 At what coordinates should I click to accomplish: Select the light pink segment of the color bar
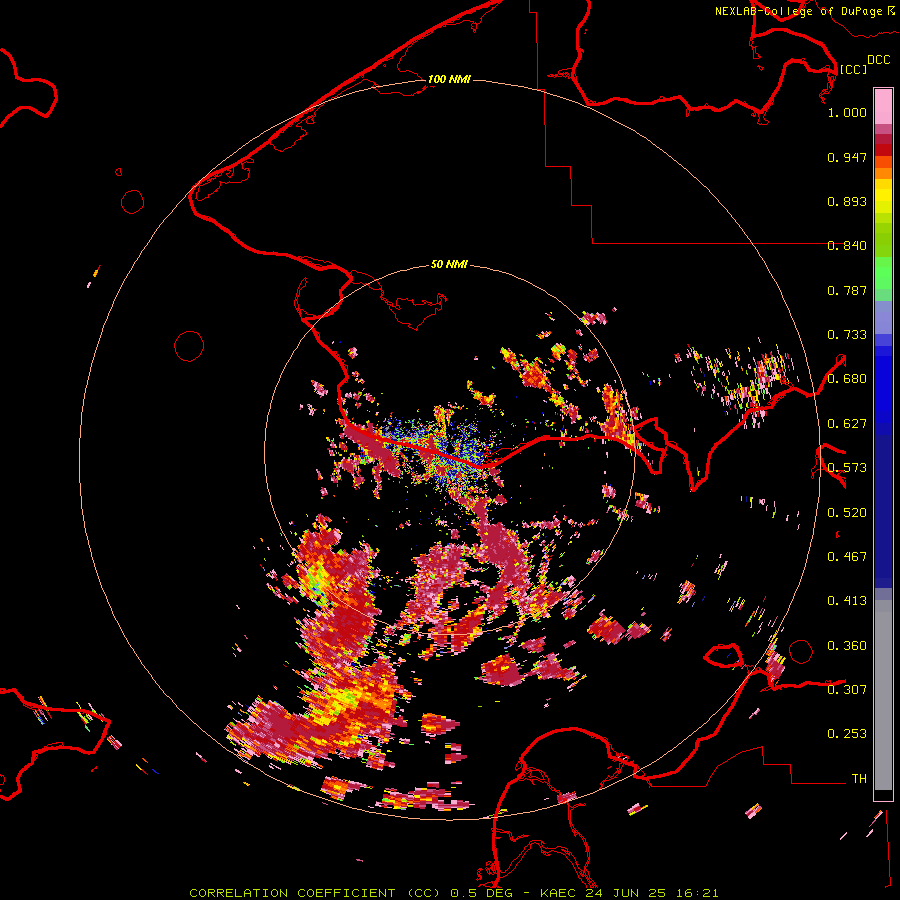[x=883, y=106]
